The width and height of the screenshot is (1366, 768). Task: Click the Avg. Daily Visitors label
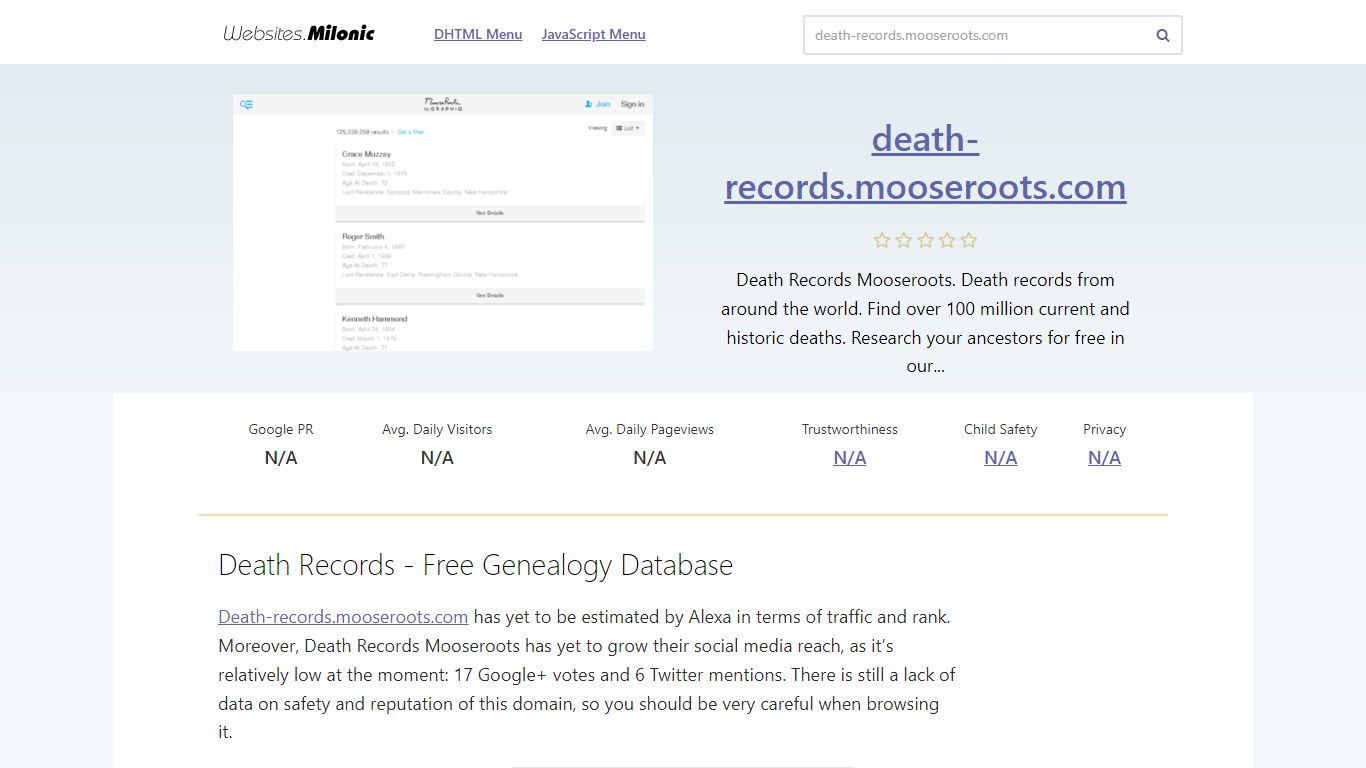(x=437, y=429)
